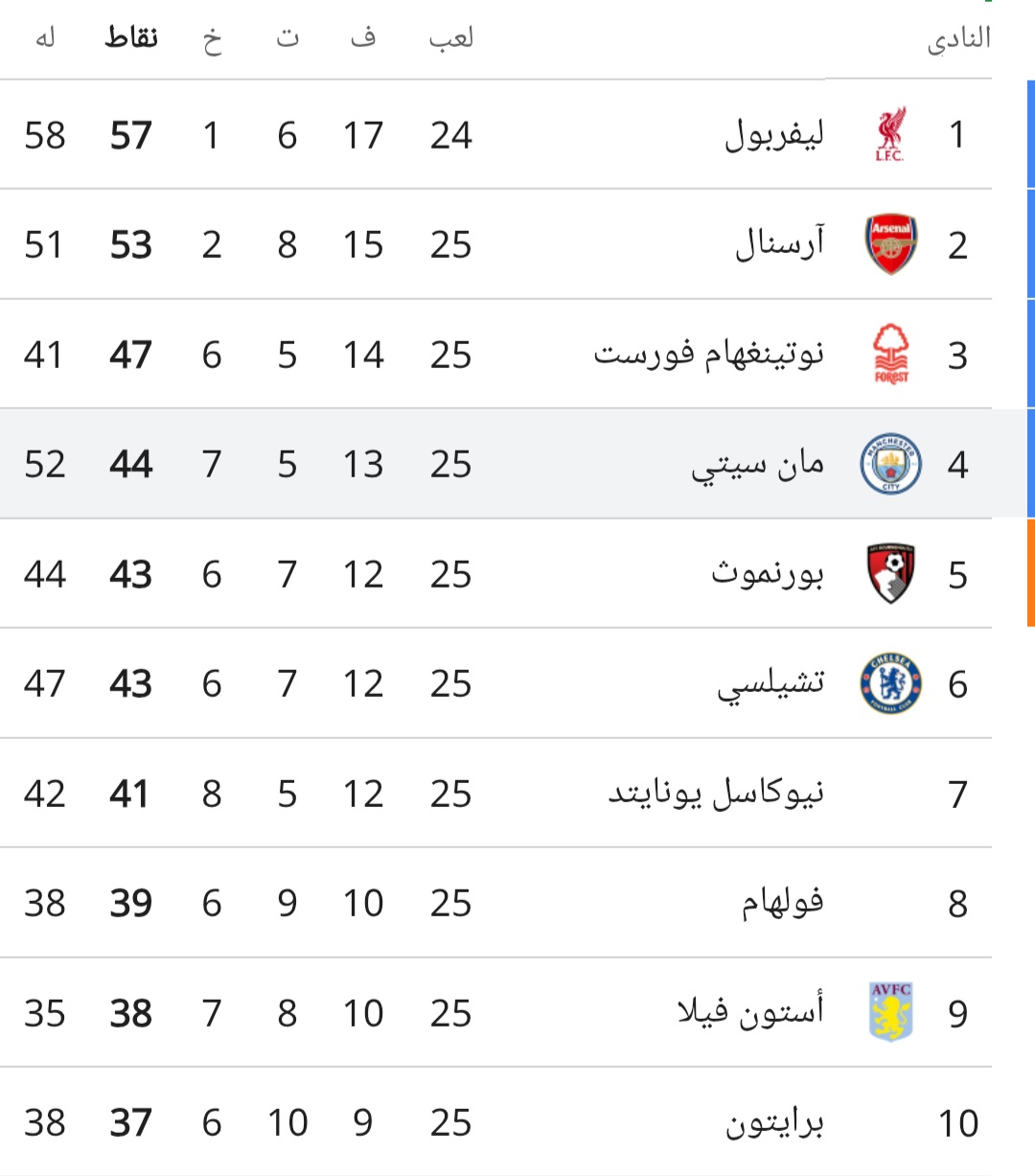This screenshot has width=1035, height=1176.
Task: Click the Liverpool club crest
Action: (x=890, y=135)
